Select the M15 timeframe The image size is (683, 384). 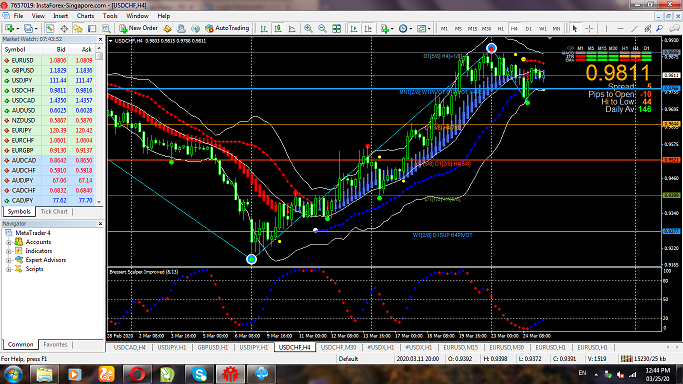coord(472,28)
